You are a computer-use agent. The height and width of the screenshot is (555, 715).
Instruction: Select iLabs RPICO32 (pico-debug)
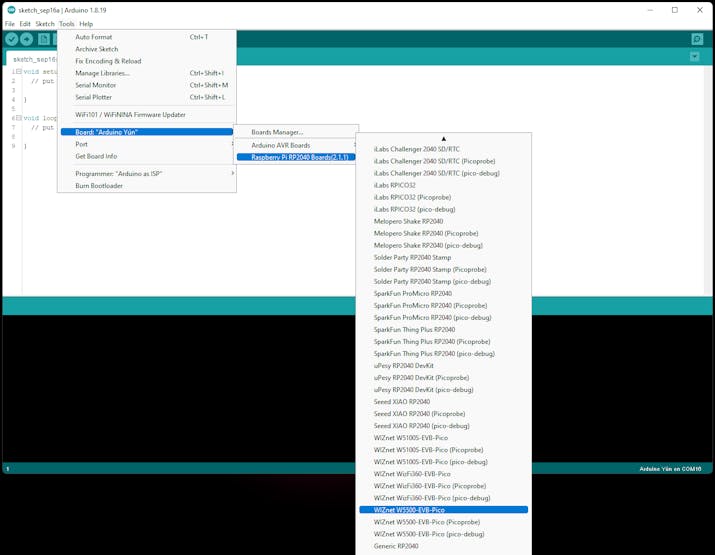tap(443, 209)
